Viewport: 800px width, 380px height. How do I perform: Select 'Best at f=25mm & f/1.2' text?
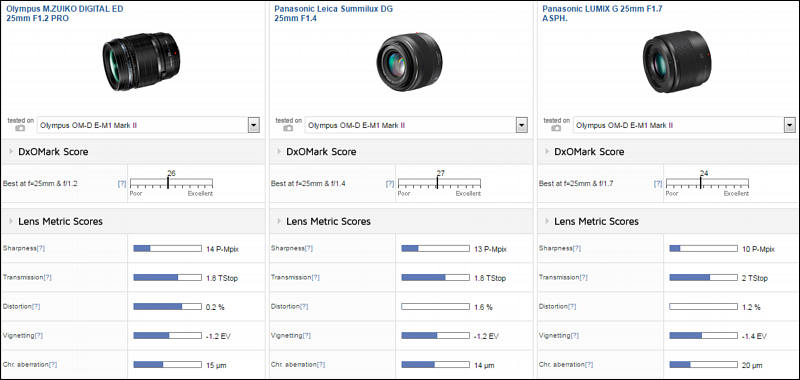click(40, 184)
